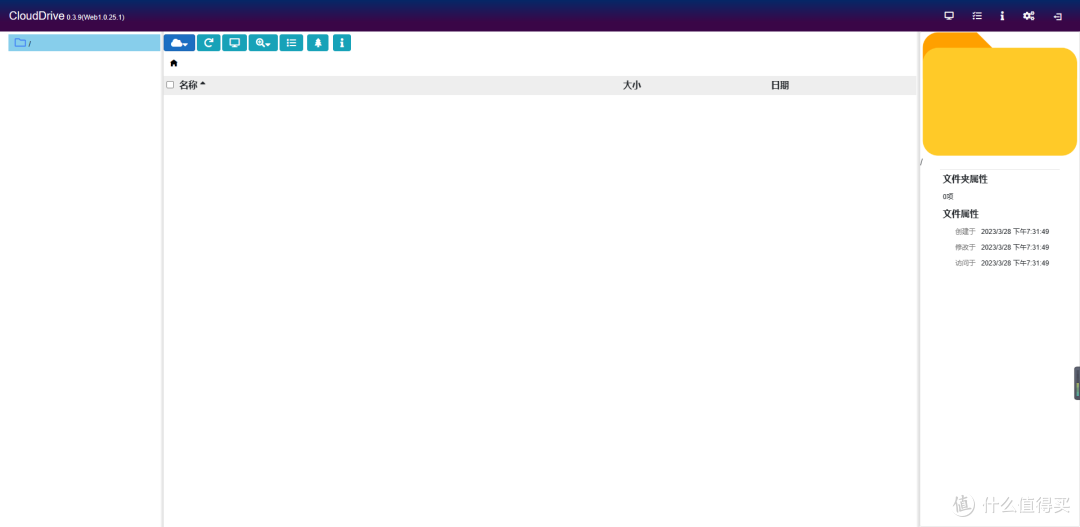Expand the magnifier search dropdown
Viewport: 1080px width, 527px height.
pos(263,43)
